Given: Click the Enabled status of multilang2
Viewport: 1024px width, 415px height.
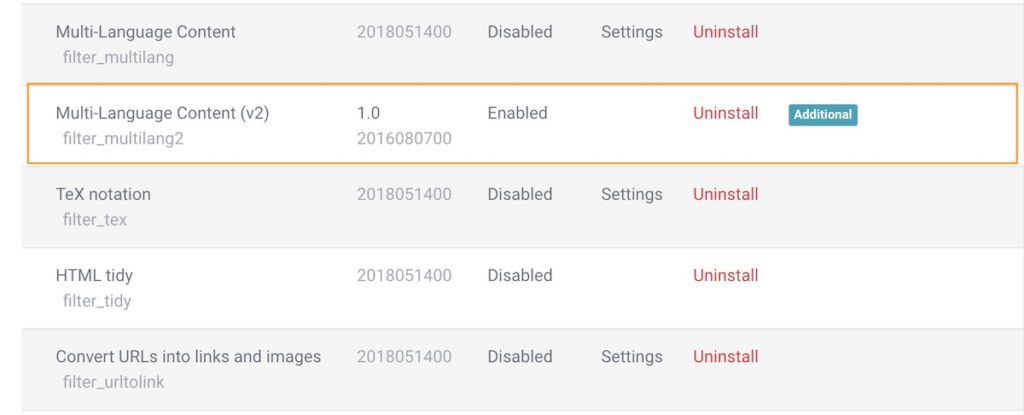Looking at the screenshot, I should 517,113.
